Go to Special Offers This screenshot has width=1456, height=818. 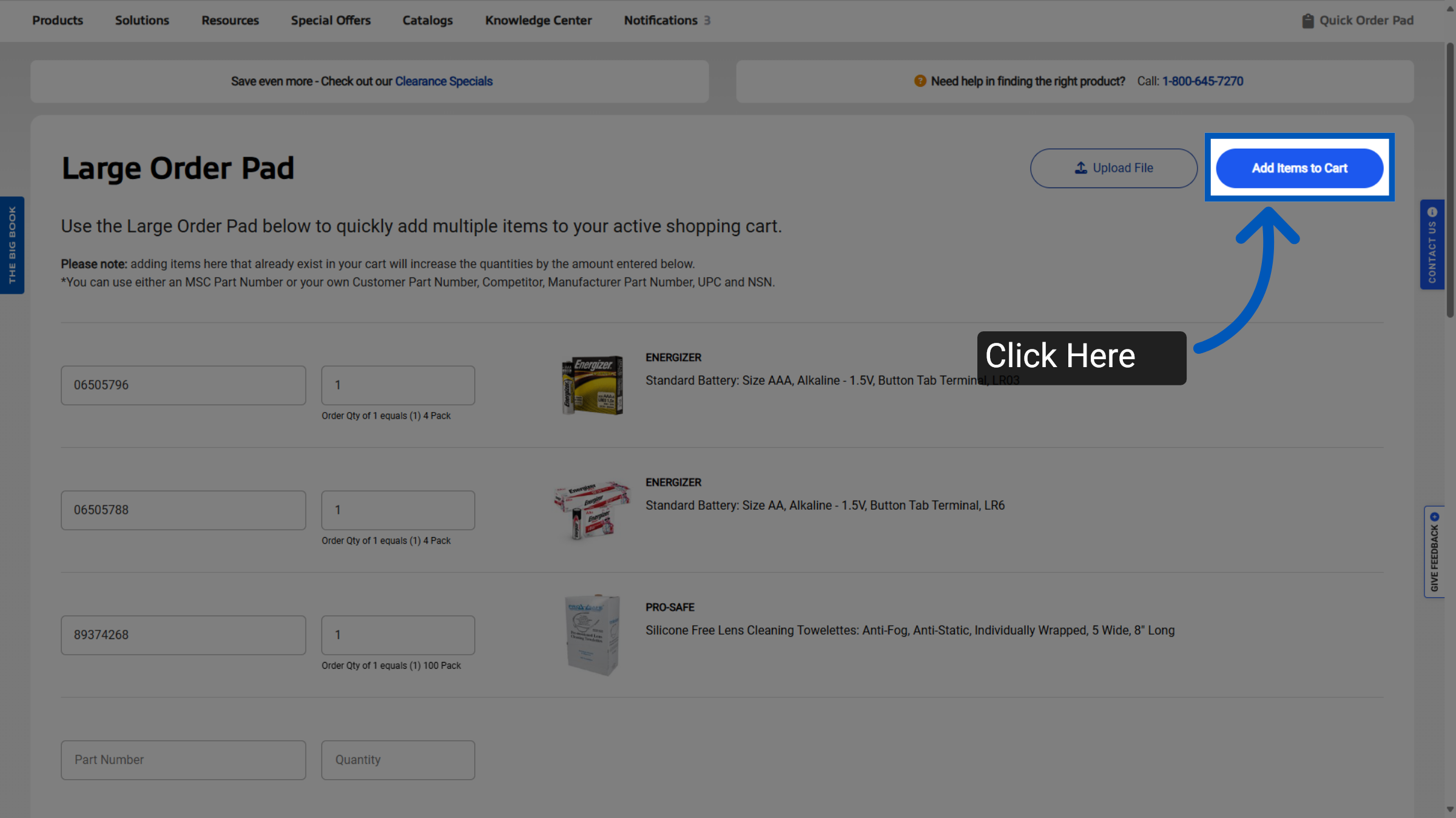click(331, 21)
